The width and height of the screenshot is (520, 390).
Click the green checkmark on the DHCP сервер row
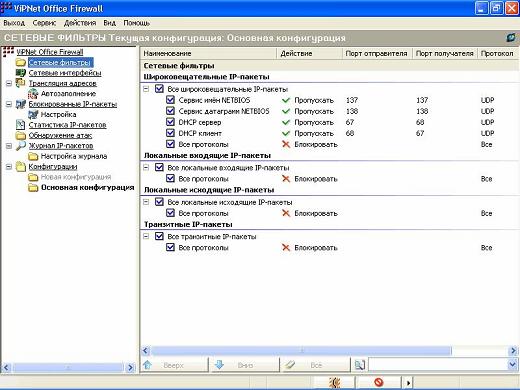(286, 122)
